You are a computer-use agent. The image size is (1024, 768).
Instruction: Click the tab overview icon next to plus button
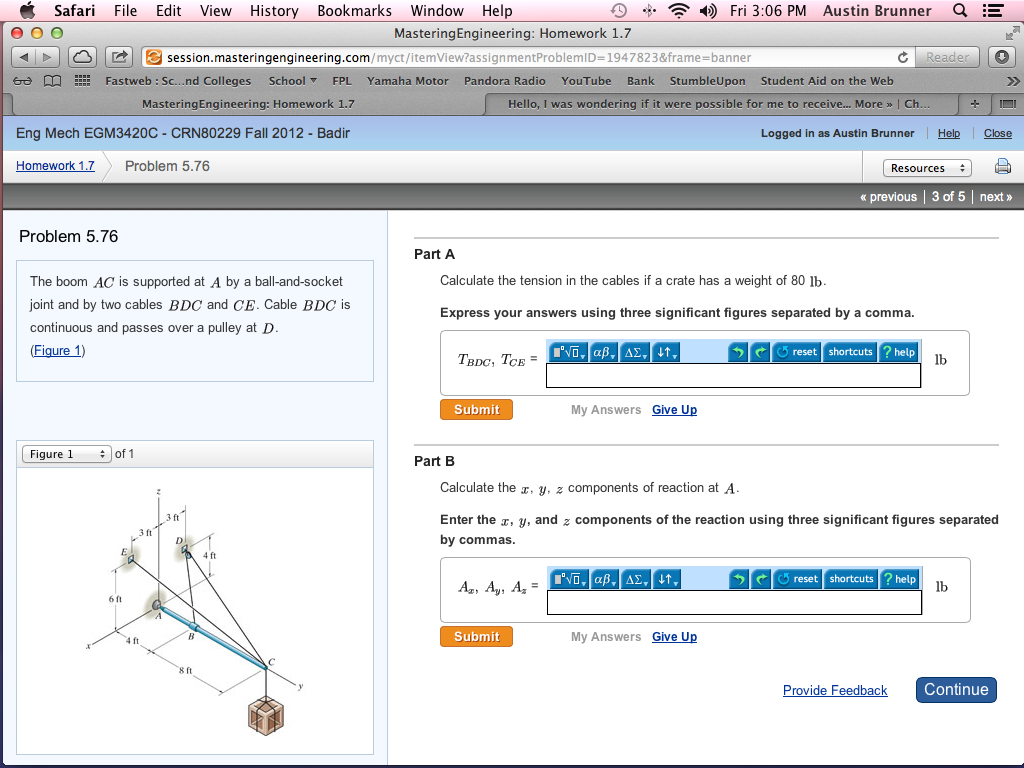click(x=1008, y=103)
